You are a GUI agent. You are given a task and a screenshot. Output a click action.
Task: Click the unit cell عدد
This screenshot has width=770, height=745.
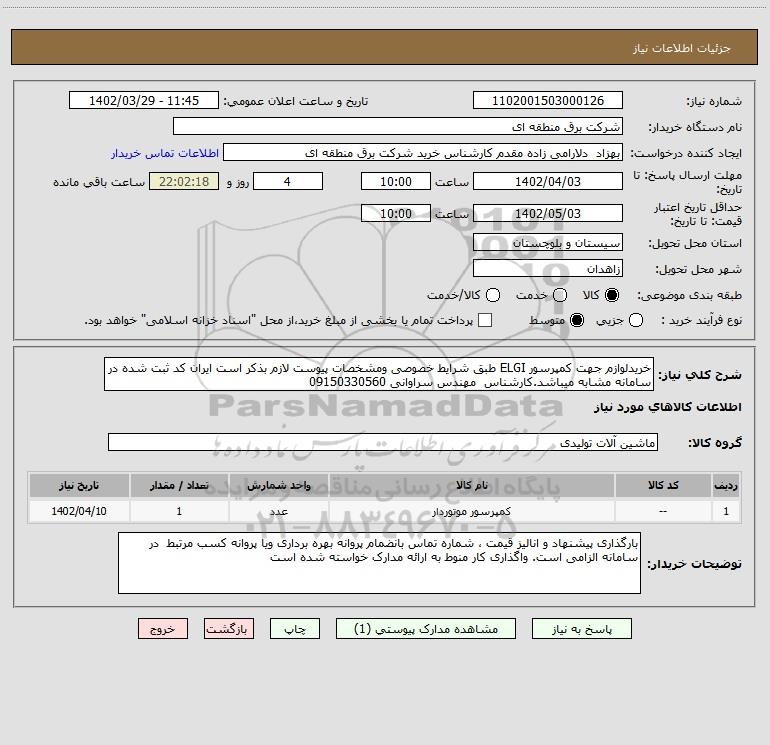(278, 511)
